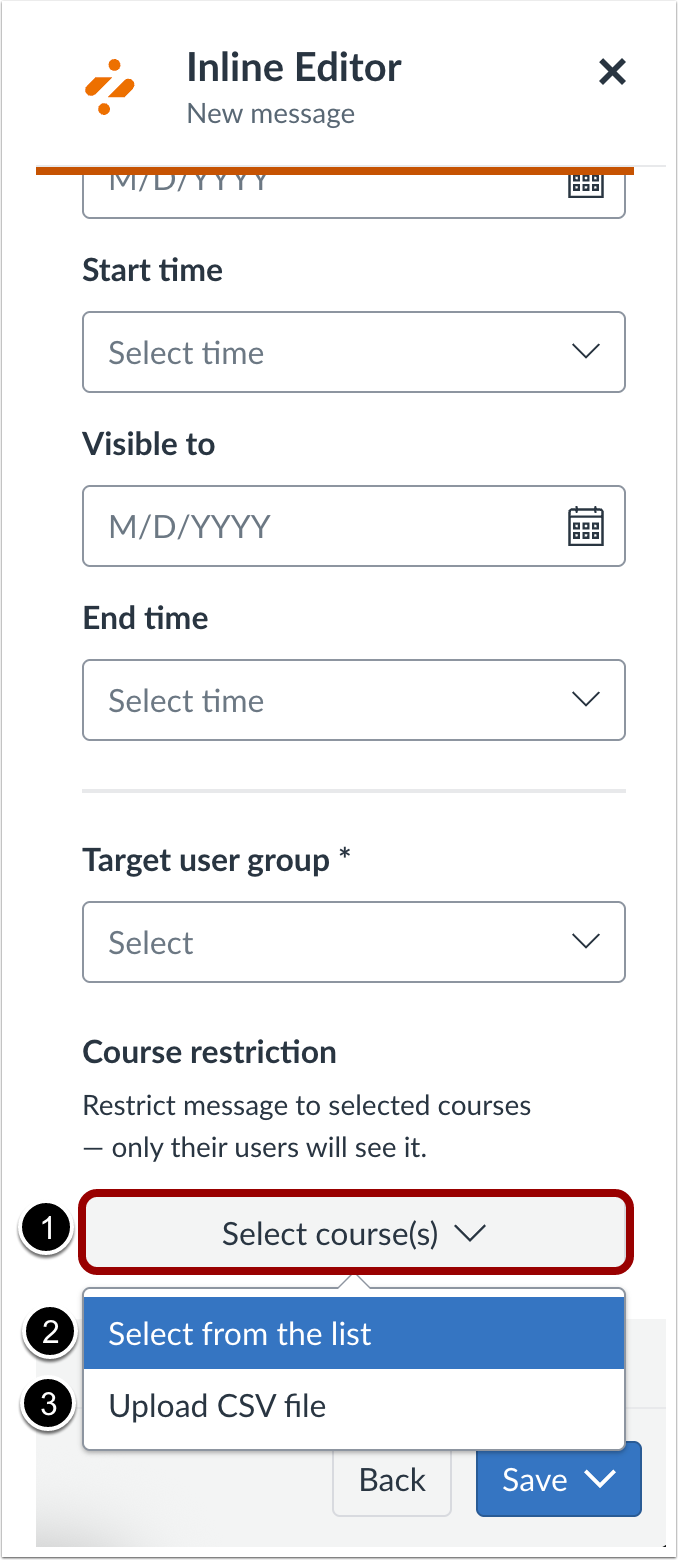The width and height of the screenshot is (678, 1560).
Task: Click the End time chevron icon
Action: (586, 699)
